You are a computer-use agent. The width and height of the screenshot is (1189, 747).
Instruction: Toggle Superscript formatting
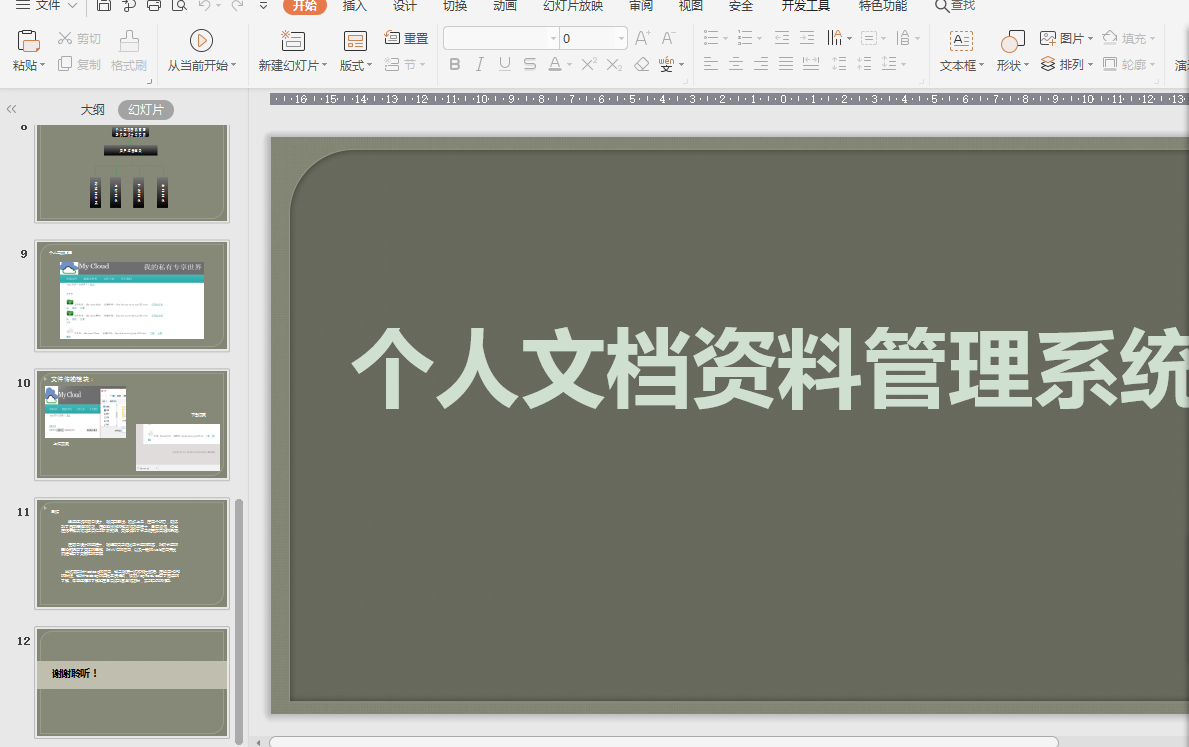[588, 64]
